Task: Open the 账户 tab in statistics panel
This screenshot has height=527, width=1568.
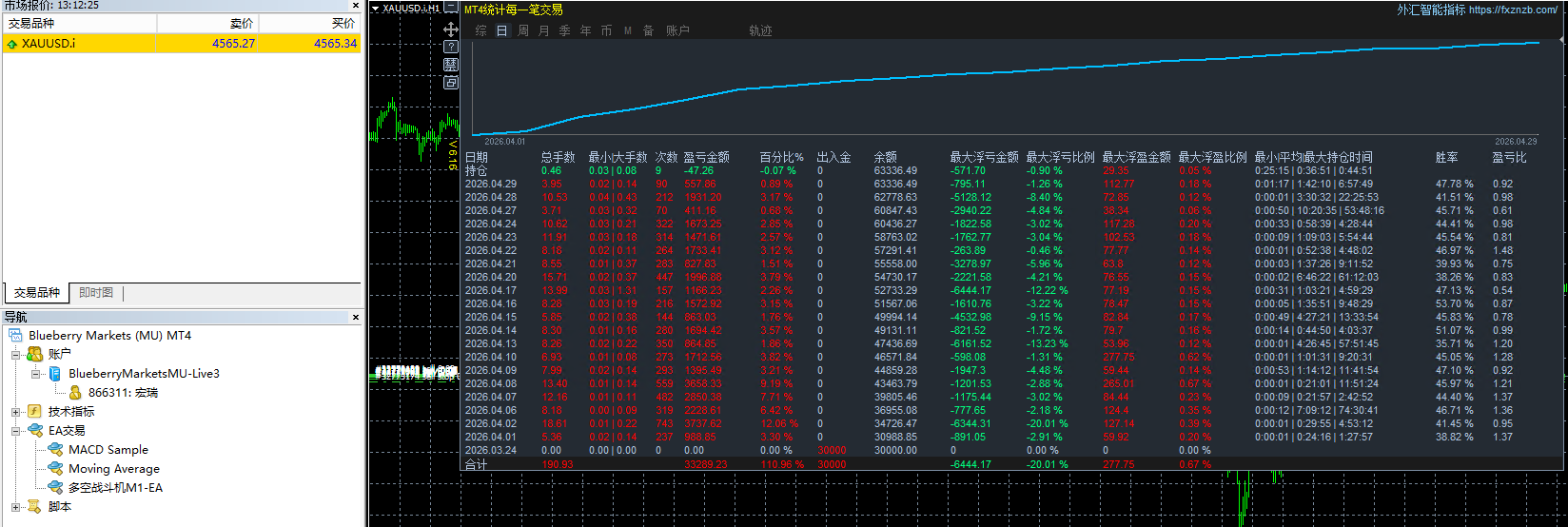Action: 677,30
